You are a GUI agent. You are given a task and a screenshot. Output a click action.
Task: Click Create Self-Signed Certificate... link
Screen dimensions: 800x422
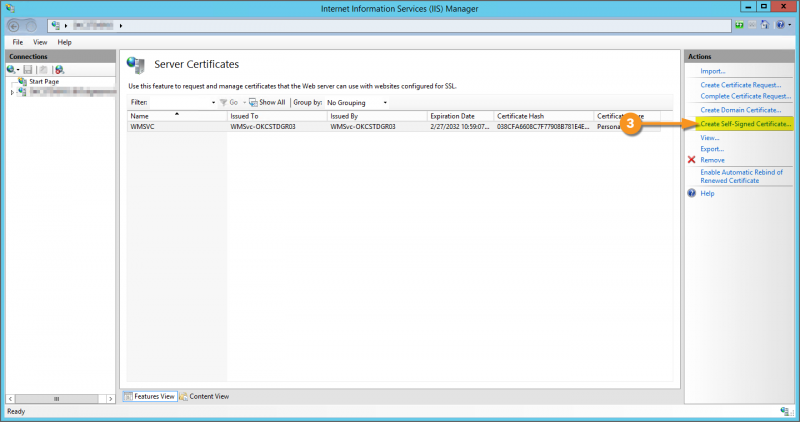745,124
